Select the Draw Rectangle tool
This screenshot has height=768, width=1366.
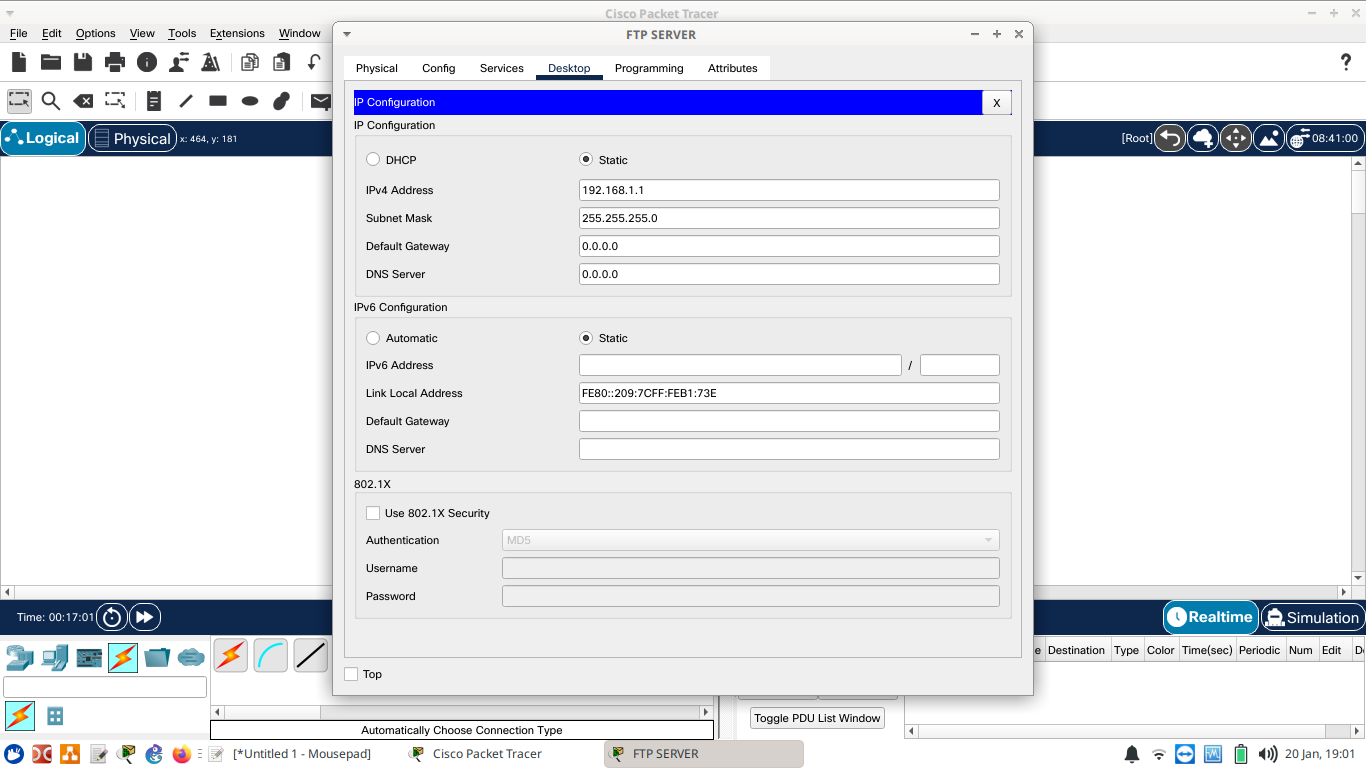pyautogui.click(x=218, y=101)
